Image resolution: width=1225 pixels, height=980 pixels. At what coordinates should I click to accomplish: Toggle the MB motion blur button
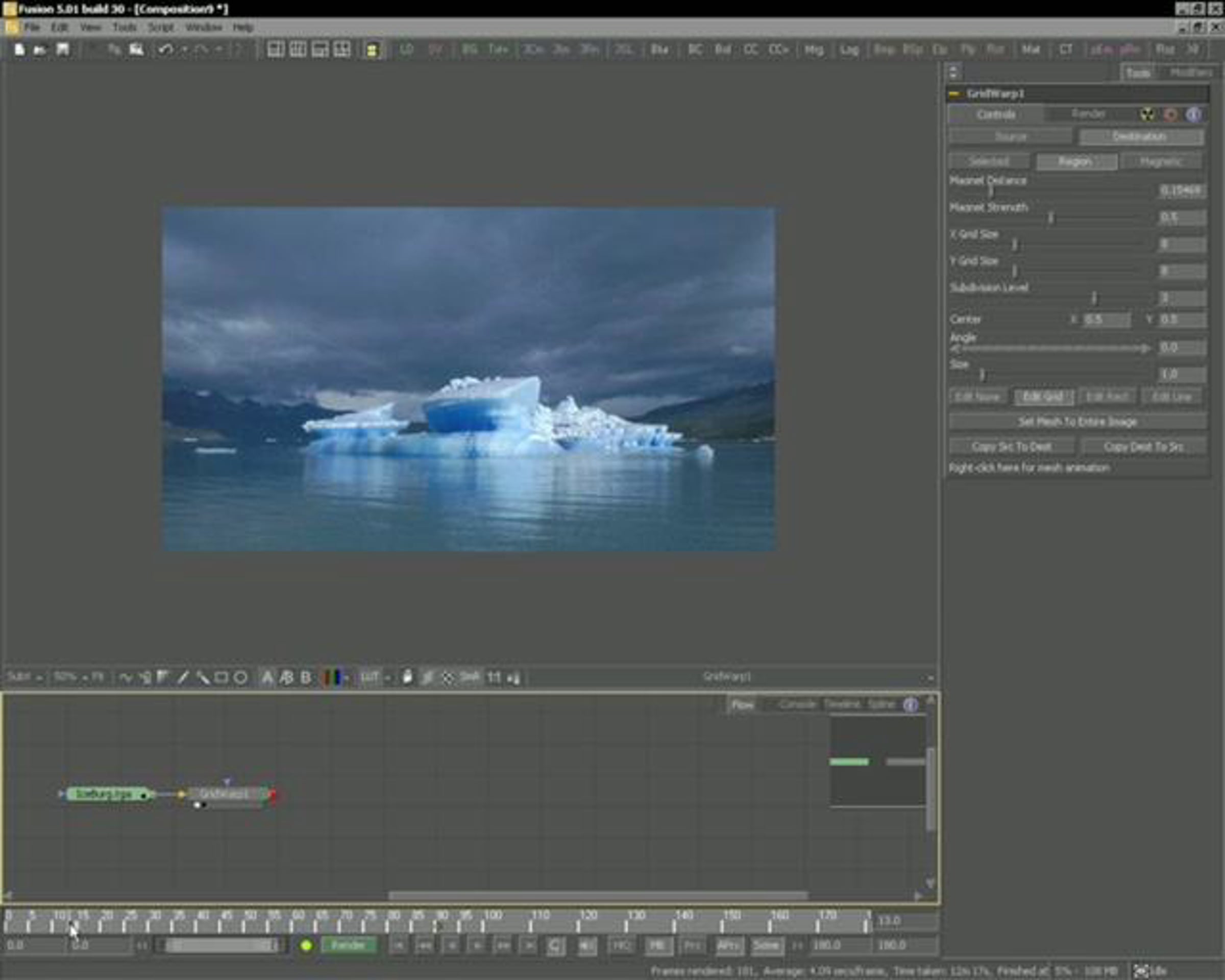coord(657,946)
